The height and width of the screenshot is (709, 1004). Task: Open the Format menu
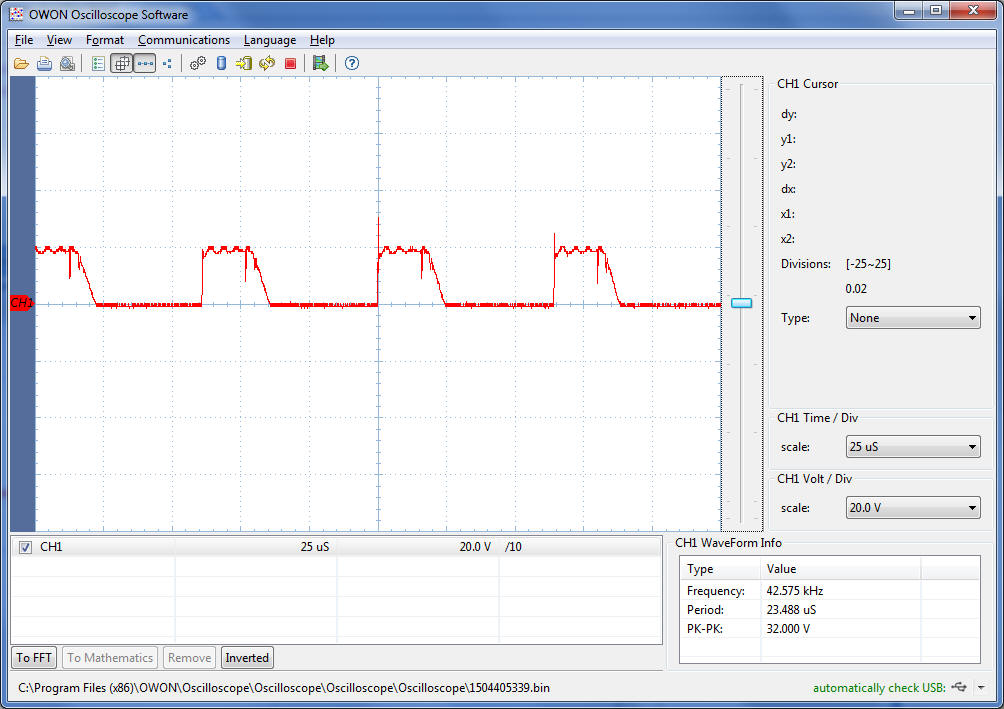point(105,40)
